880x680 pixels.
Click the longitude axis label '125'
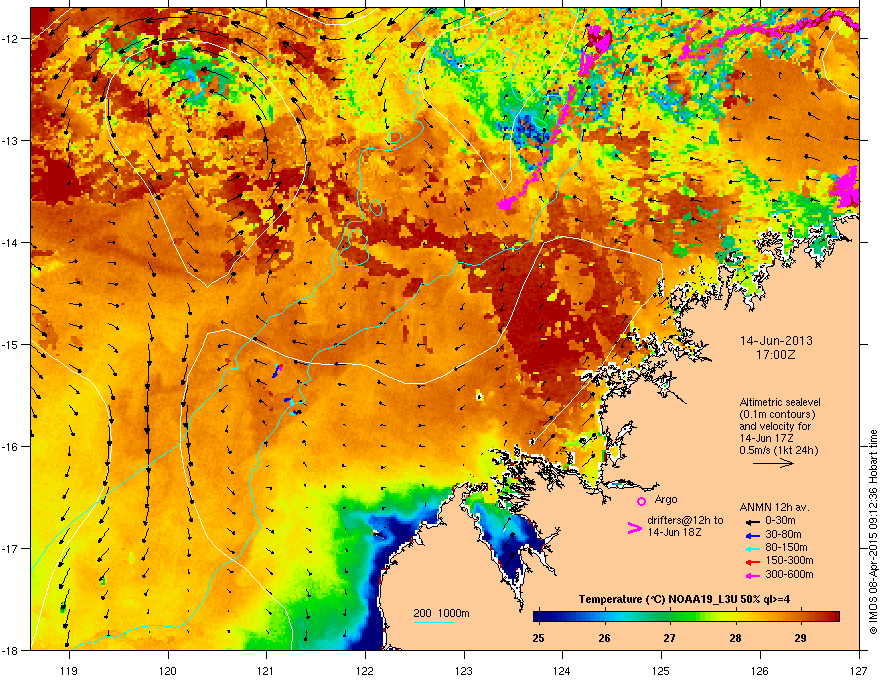point(661,670)
